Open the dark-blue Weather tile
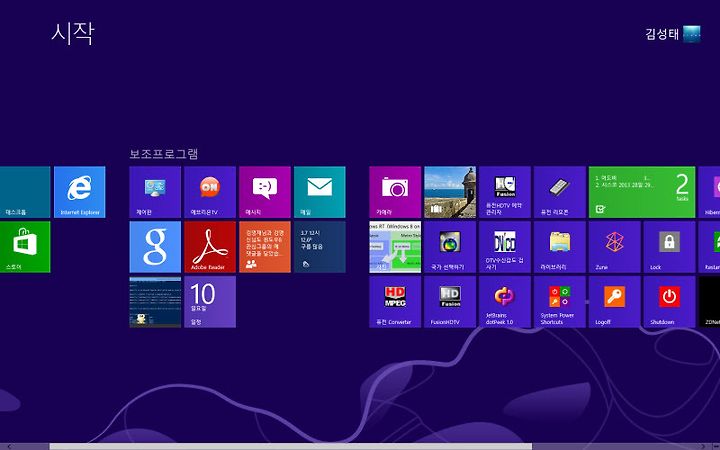 [x=320, y=247]
